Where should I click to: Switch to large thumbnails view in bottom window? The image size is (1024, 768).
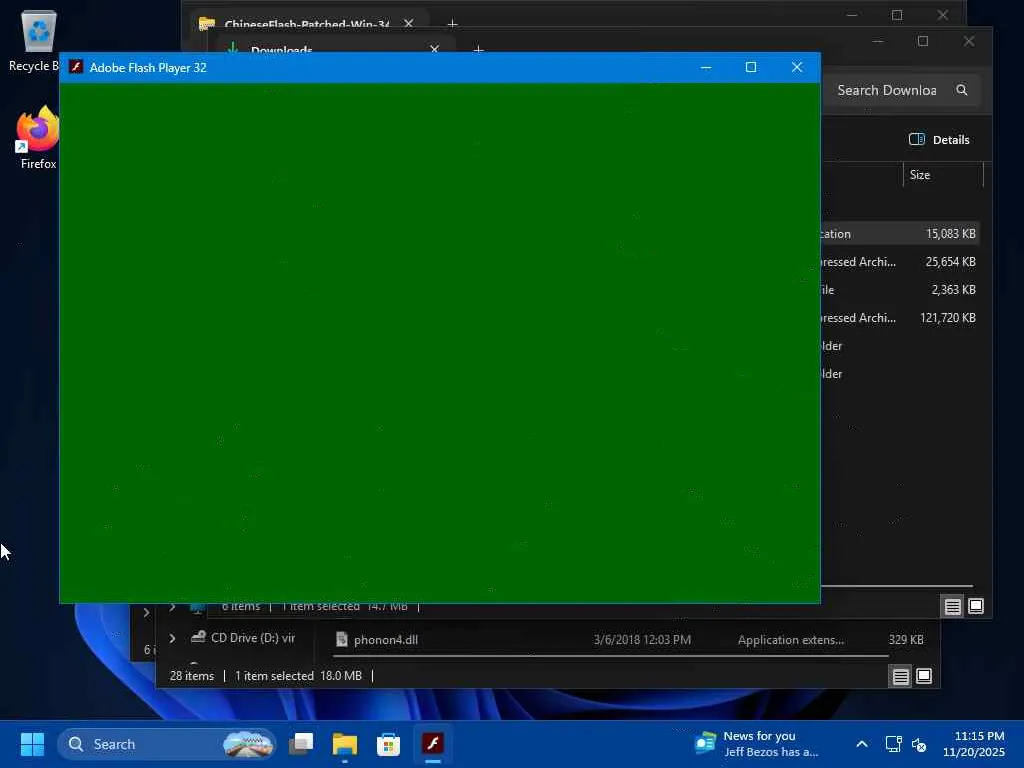pyautogui.click(x=923, y=676)
